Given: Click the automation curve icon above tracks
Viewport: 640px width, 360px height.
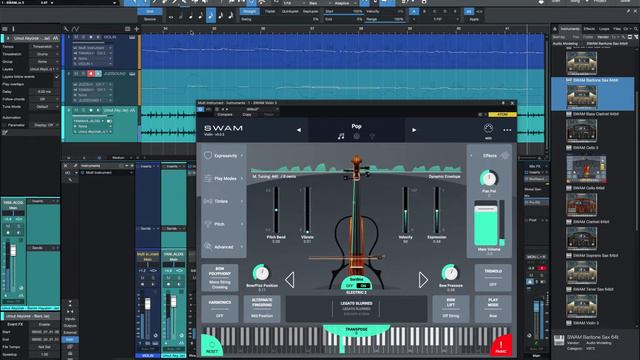Looking at the screenshot, I should pos(76,29).
